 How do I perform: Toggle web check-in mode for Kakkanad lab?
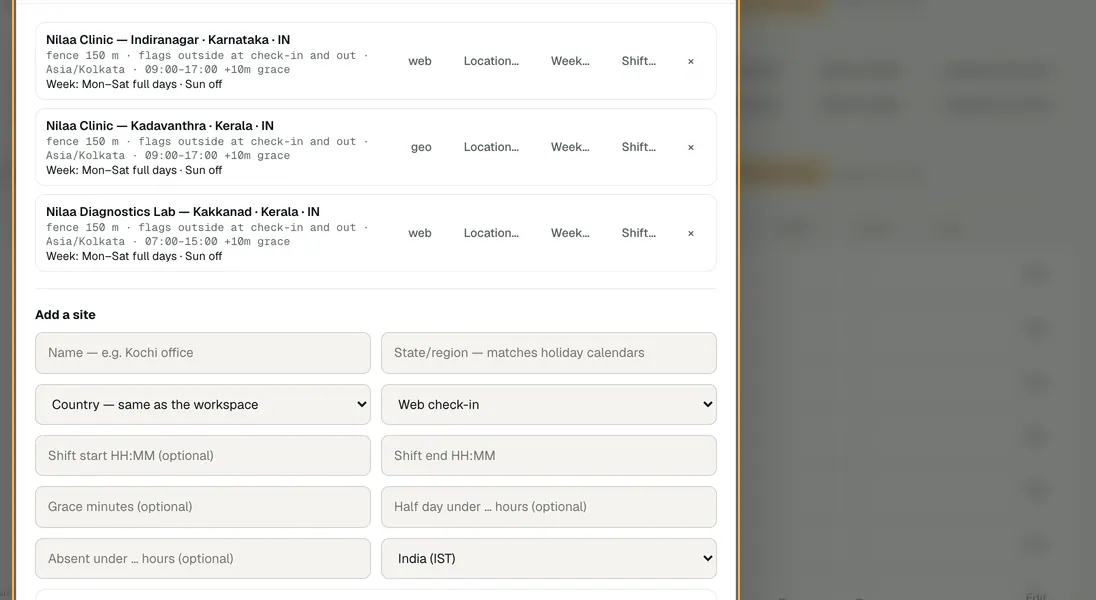[420, 233]
